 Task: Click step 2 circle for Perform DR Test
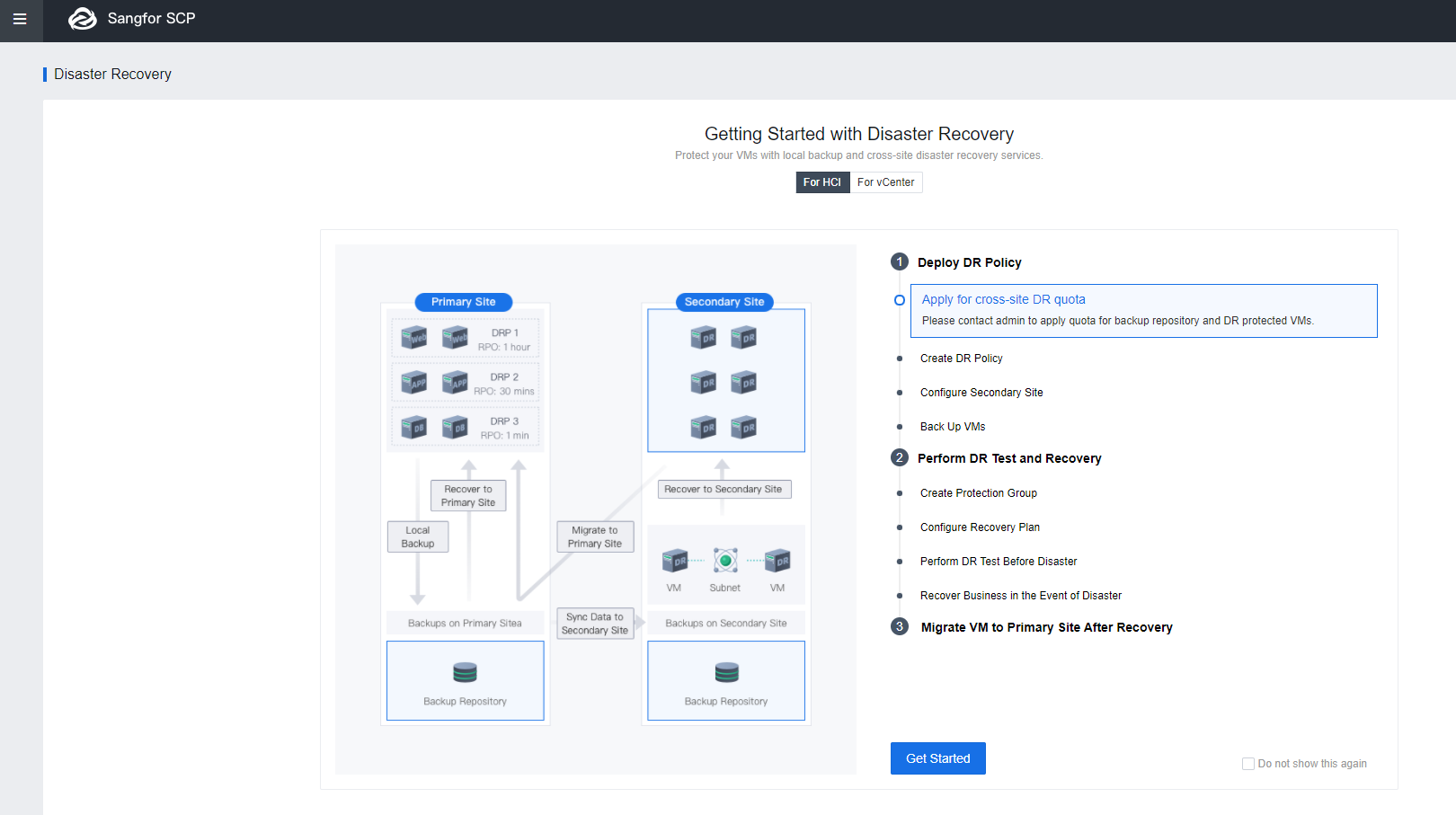(x=900, y=458)
